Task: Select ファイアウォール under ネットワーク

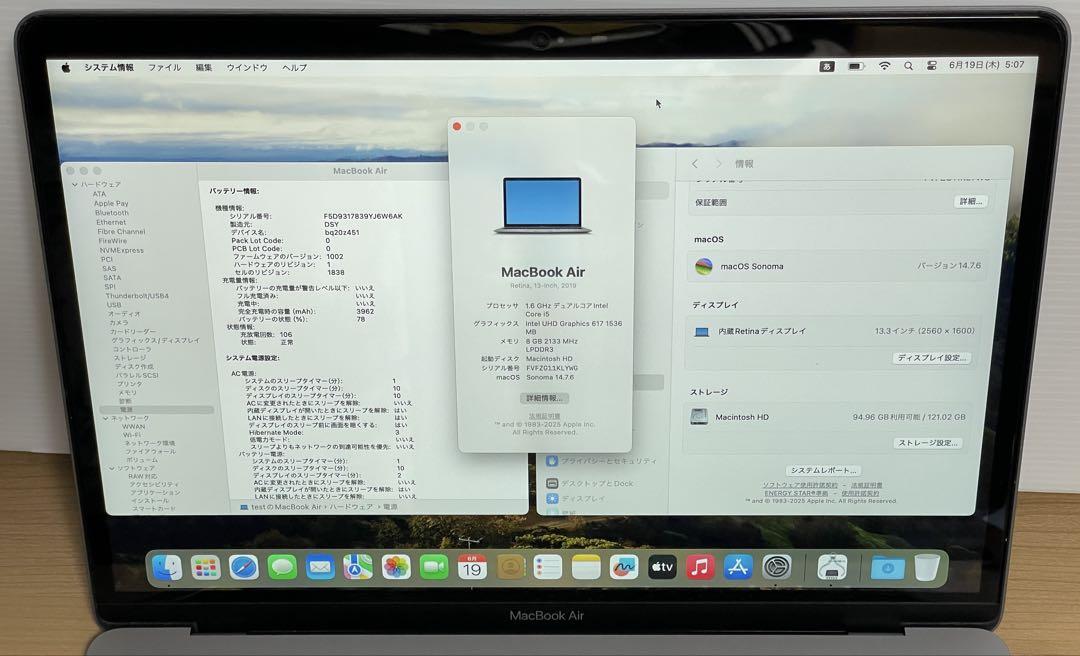Action: click(151, 451)
